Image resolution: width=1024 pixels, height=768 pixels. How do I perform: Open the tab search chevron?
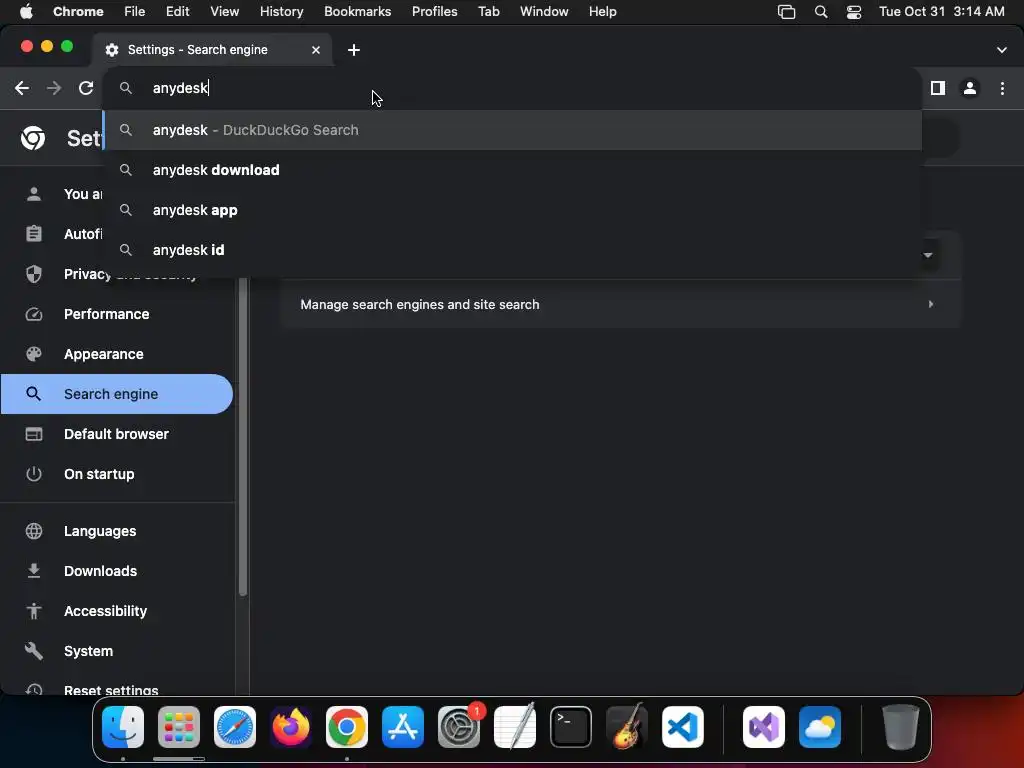click(x=1002, y=50)
